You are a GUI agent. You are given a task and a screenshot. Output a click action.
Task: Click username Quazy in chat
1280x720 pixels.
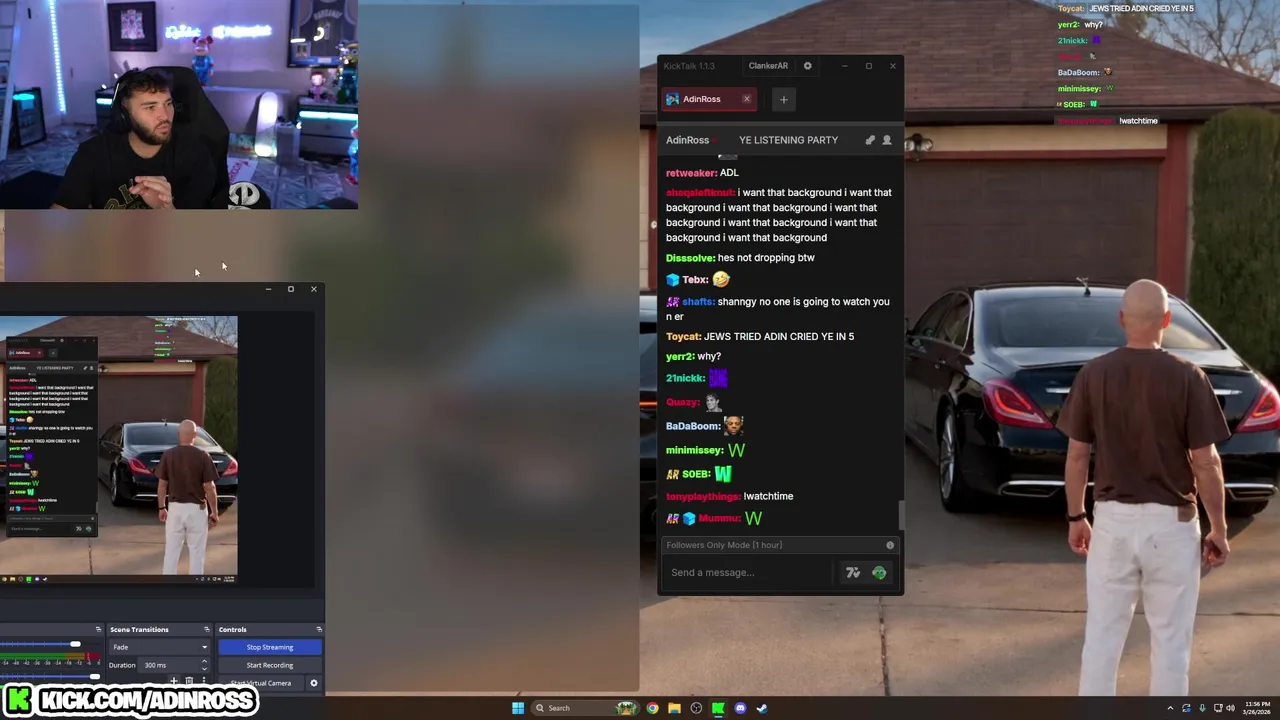coord(683,402)
